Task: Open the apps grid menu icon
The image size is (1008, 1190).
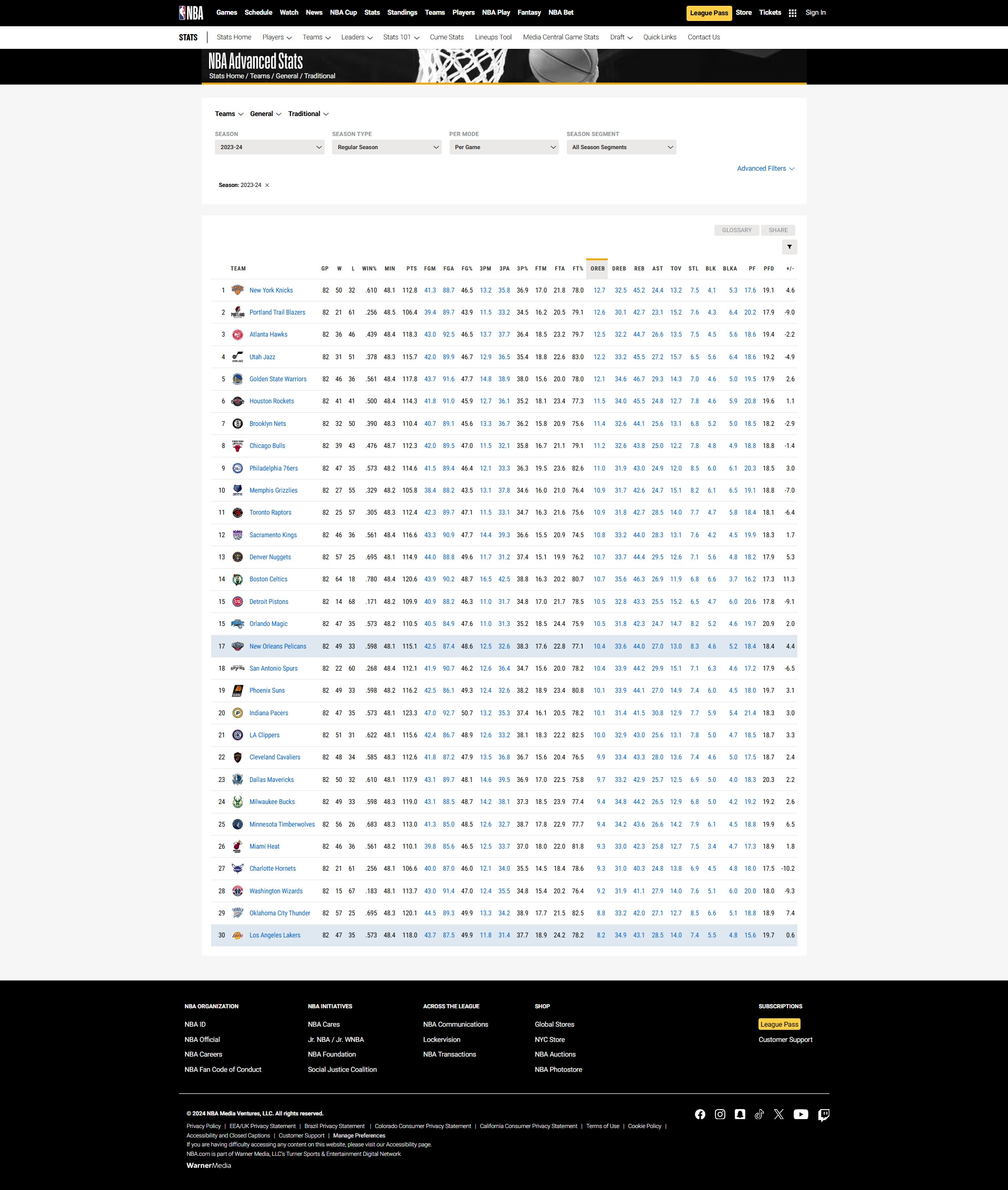Action: (793, 13)
